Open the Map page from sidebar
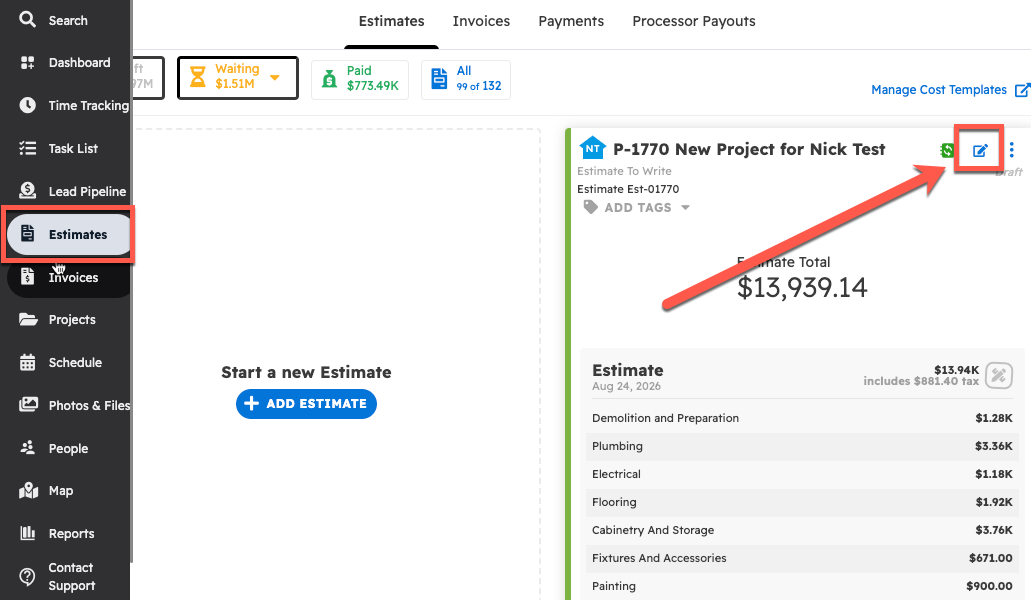This screenshot has width=1031, height=600. 60,491
